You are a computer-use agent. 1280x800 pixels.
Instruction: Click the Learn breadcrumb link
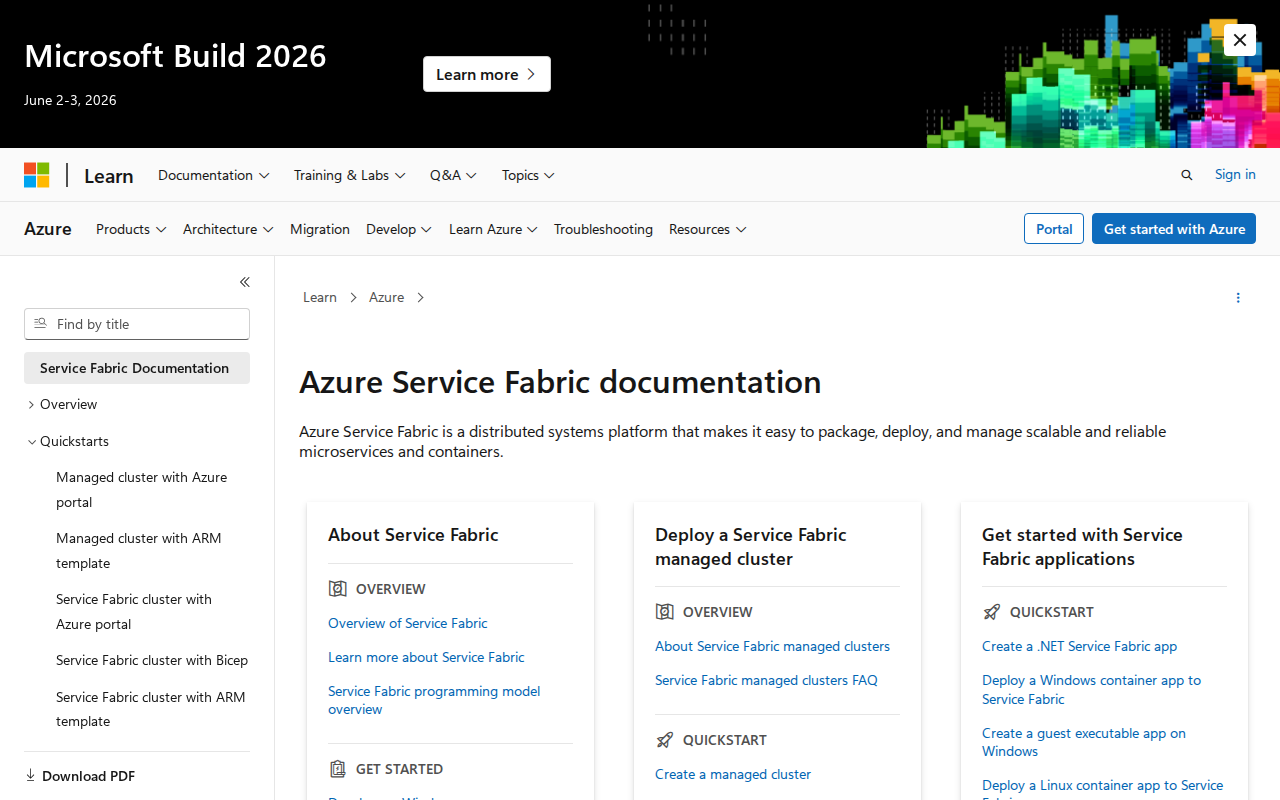tap(320, 297)
